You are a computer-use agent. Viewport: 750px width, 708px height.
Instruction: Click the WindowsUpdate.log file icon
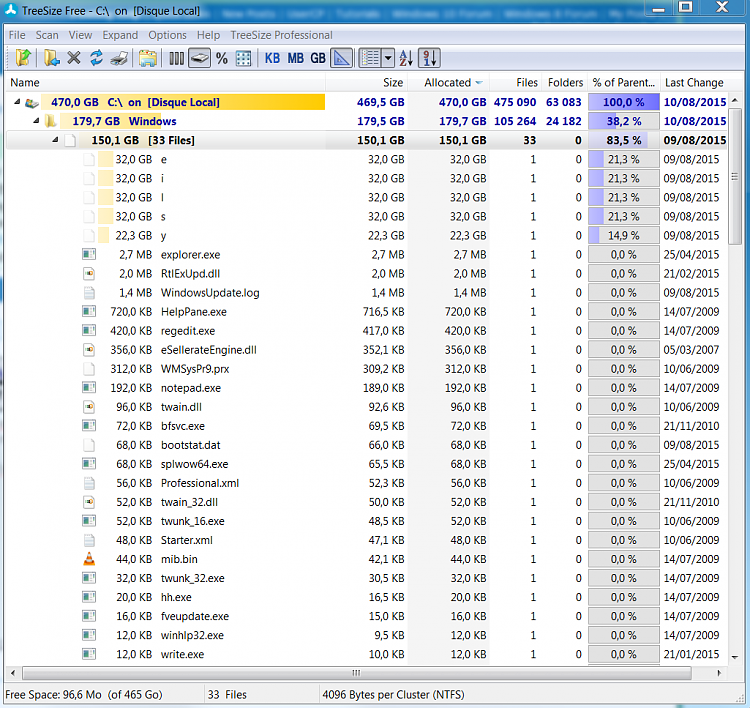coord(89,292)
